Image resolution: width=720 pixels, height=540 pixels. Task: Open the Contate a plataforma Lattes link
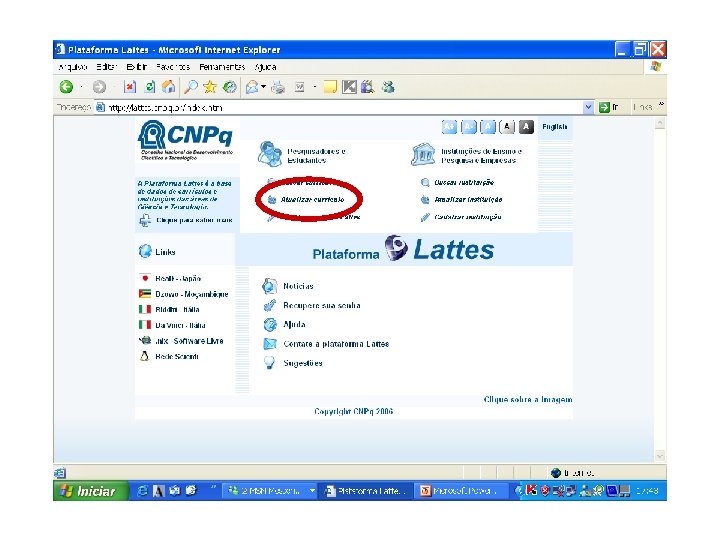pos(336,344)
